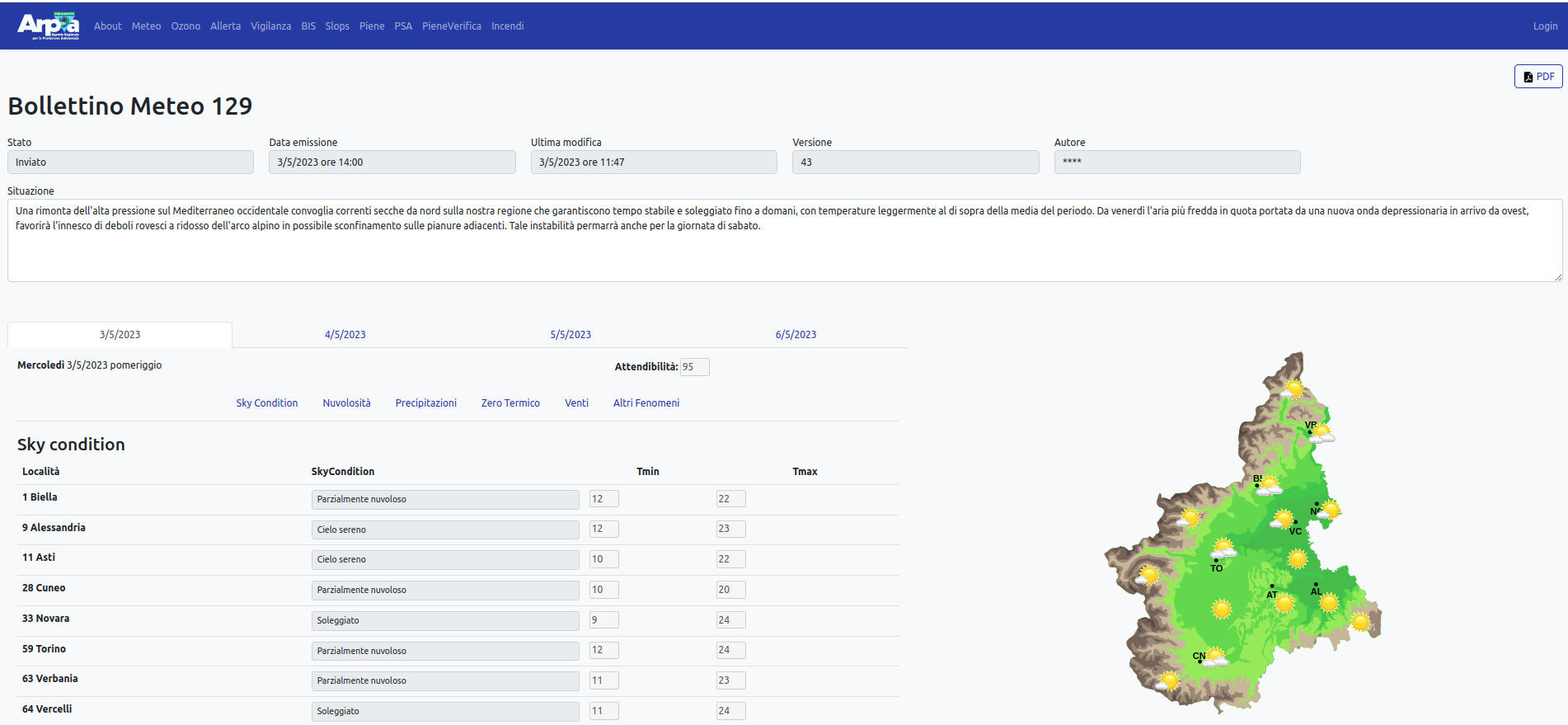Screen dimensions: 1568x725
Task: Click Alessandria's SkyCondition field
Action: click(x=445, y=530)
